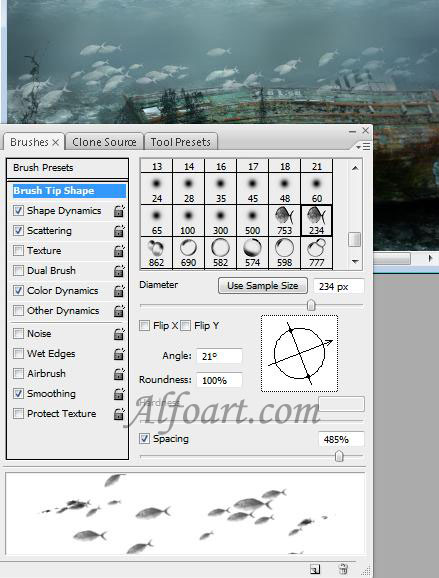Viewport: 439px width, 578px height.
Task: Uncheck the Spacing checkbox
Action: point(144,438)
